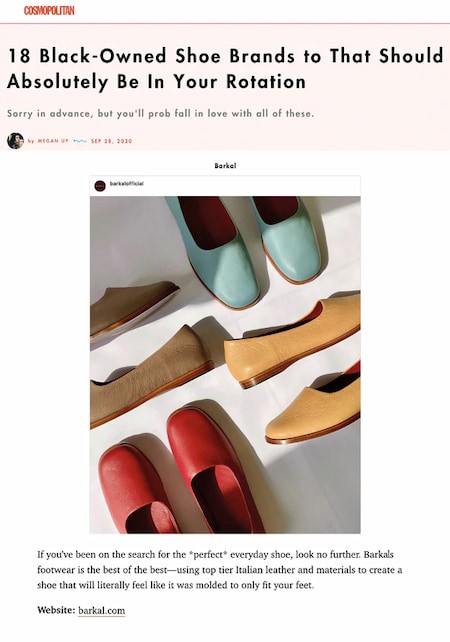Click the Barkal description paragraph

coord(220,570)
